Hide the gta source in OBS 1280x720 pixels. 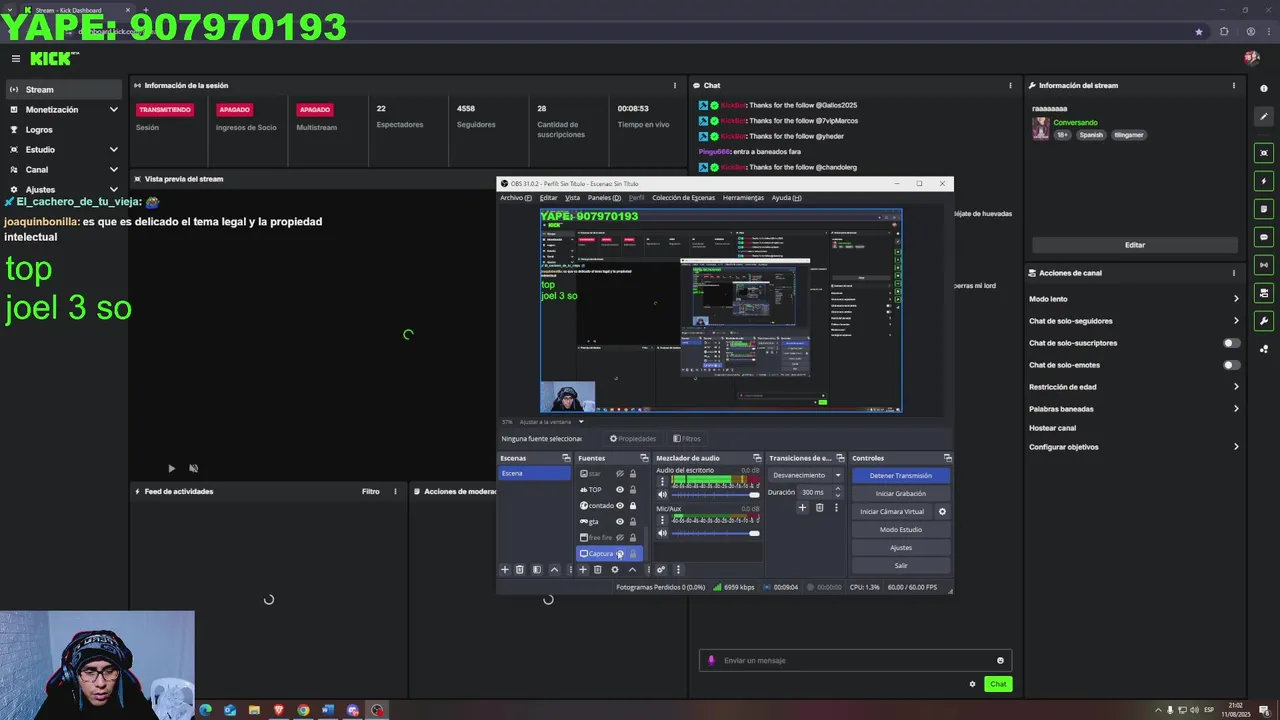pos(619,522)
